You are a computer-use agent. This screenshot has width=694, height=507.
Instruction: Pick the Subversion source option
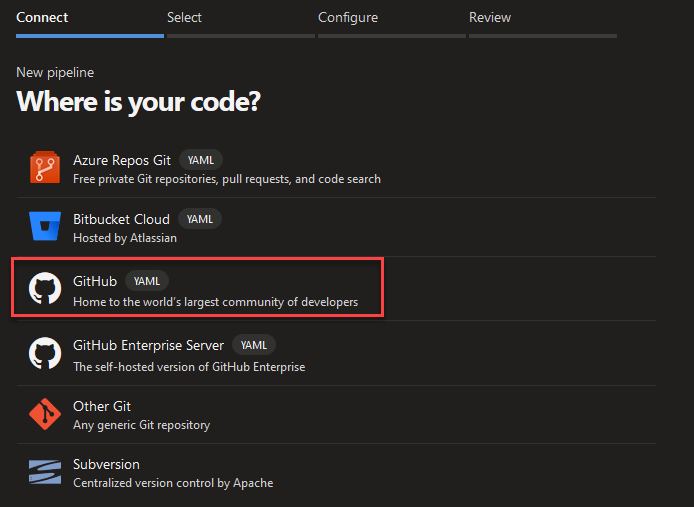pos(106,464)
